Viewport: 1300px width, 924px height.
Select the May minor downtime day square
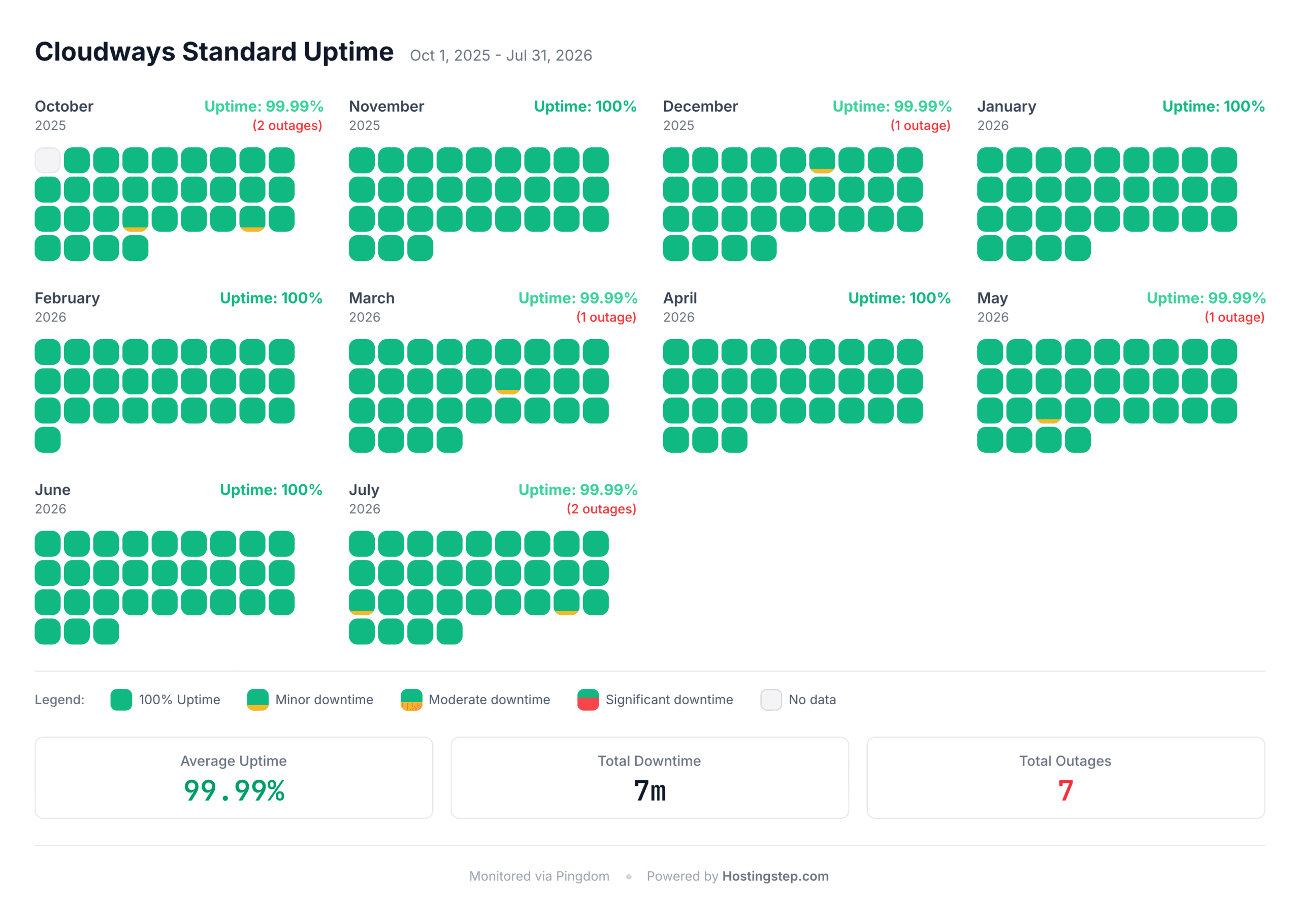[1049, 411]
